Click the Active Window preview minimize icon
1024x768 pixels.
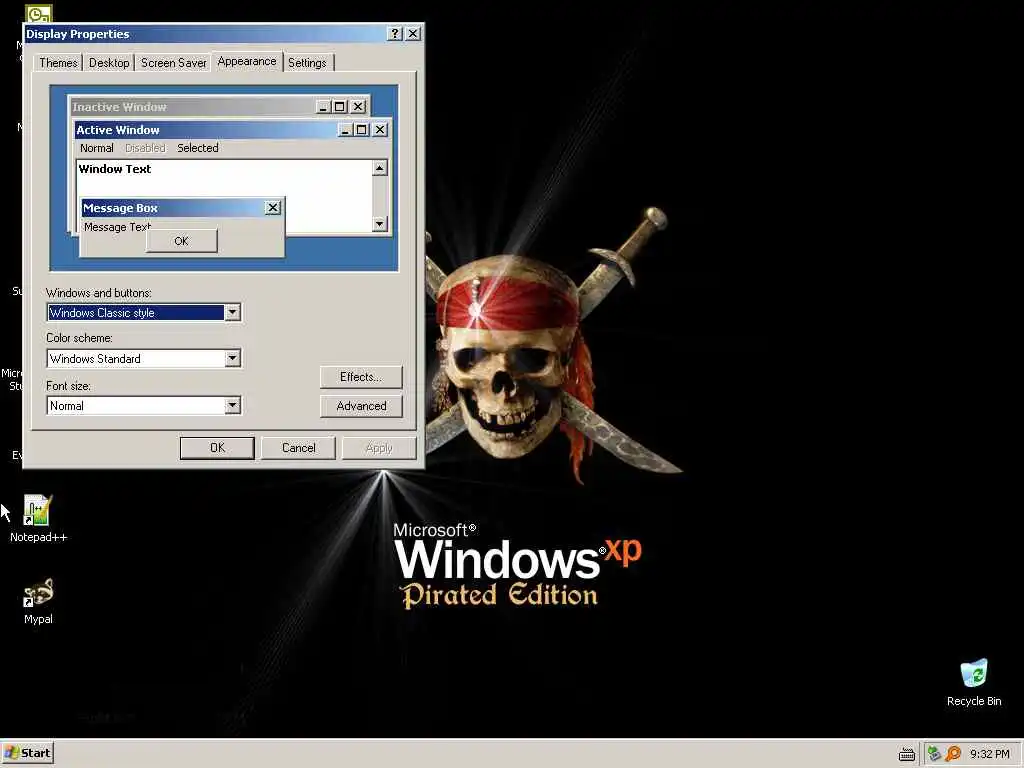345,130
